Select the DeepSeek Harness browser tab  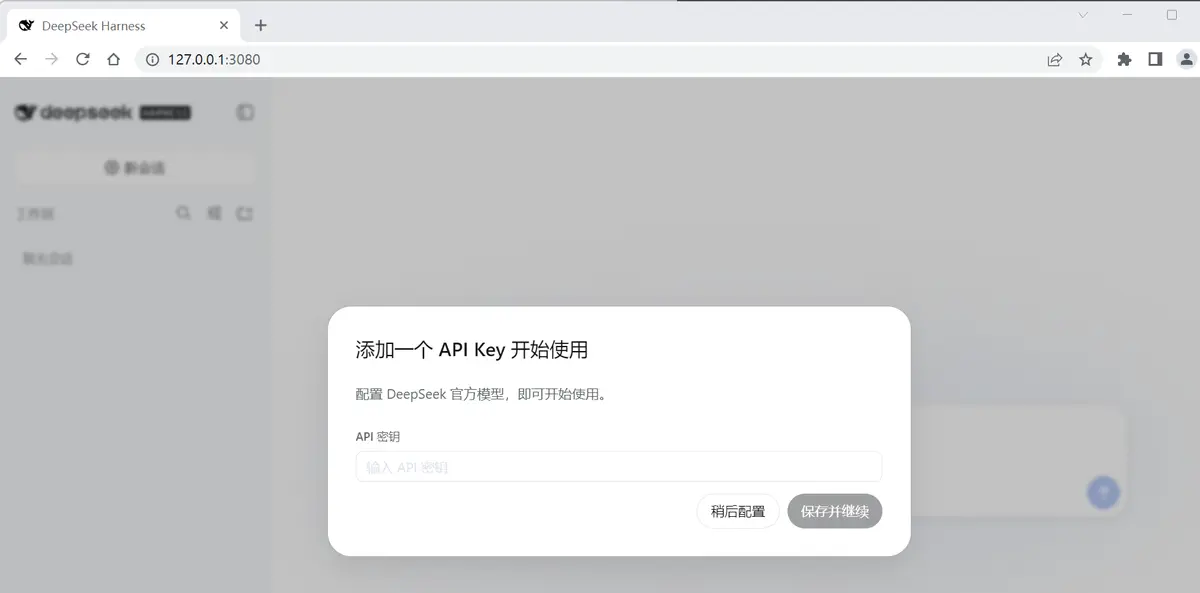coord(123,26)
